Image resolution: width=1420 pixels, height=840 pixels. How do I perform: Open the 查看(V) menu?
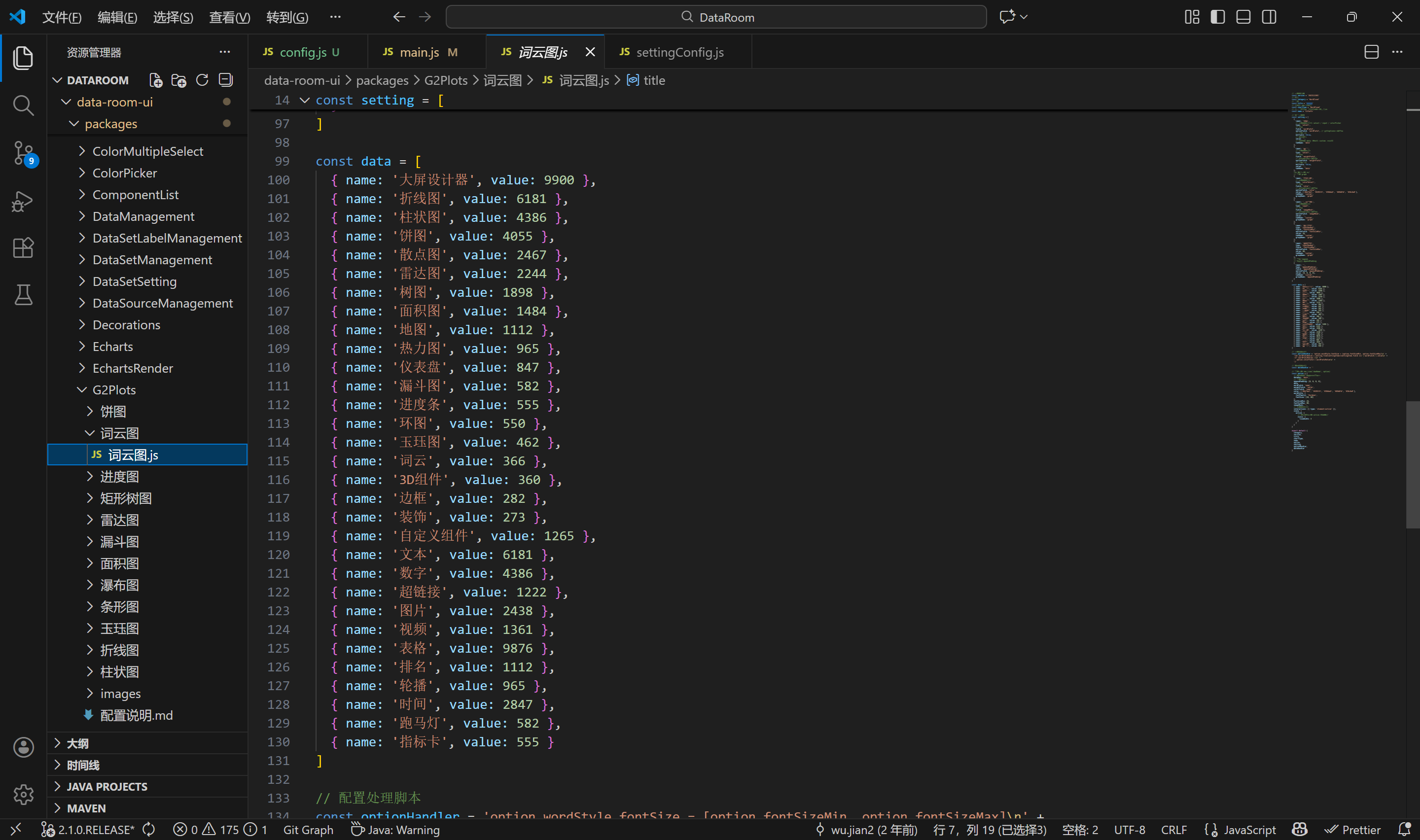tap(229, 17)
